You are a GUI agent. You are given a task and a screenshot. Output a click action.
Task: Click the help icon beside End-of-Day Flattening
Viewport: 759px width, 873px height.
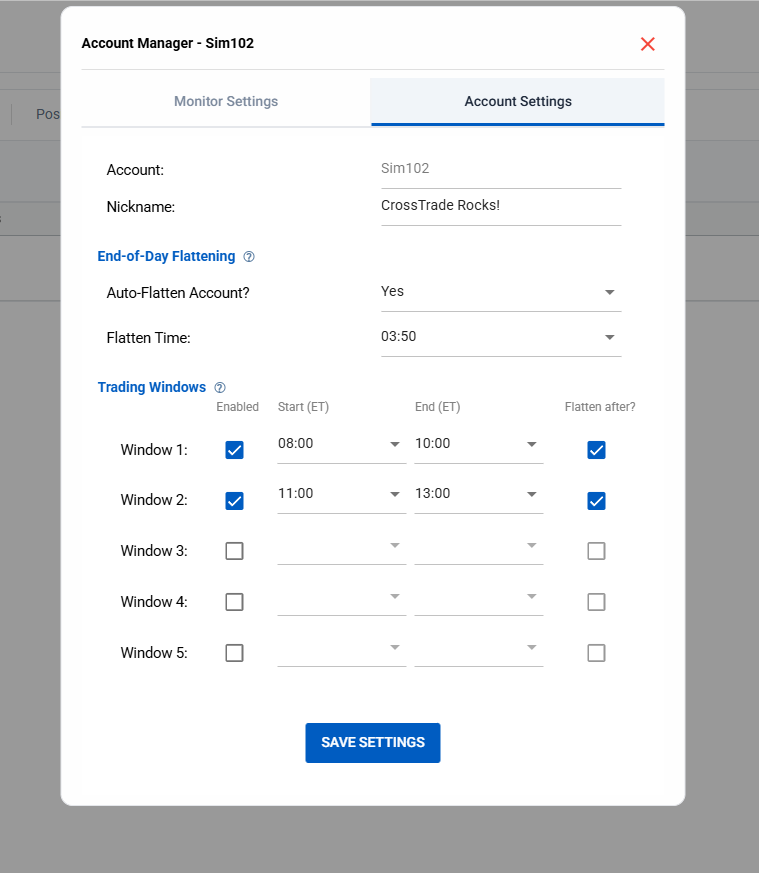point(249,257)
